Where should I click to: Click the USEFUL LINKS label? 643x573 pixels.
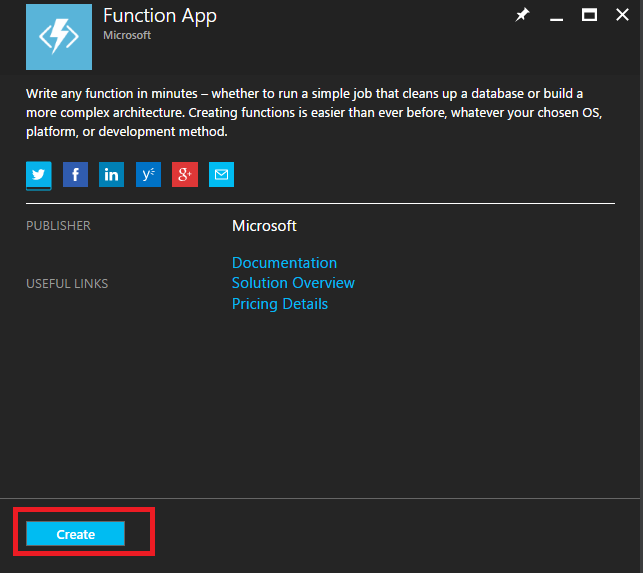(67, 284)
